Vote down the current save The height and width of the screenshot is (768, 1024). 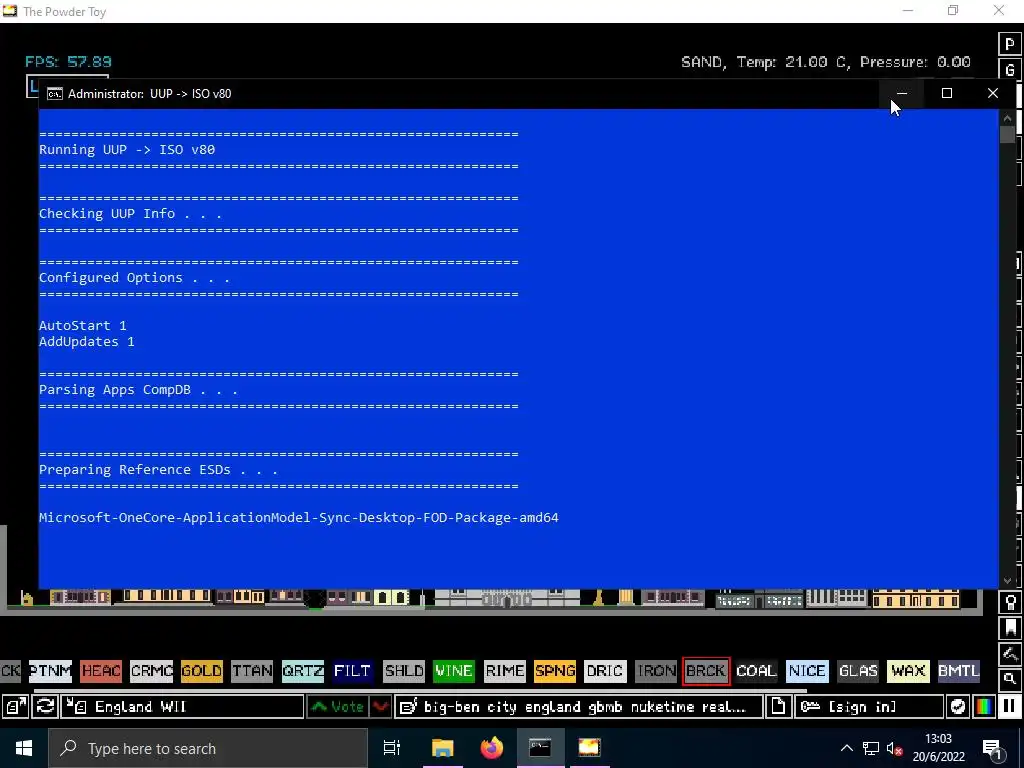[x=381, y=707]
